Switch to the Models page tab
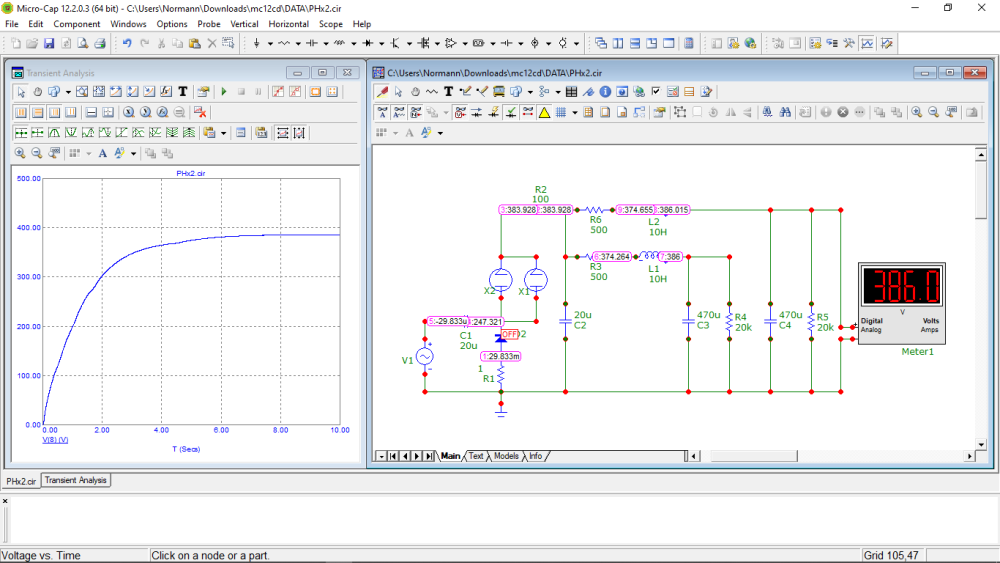Image resolution: width=1000 pixels, height=563 pixels. coord(506,456)
